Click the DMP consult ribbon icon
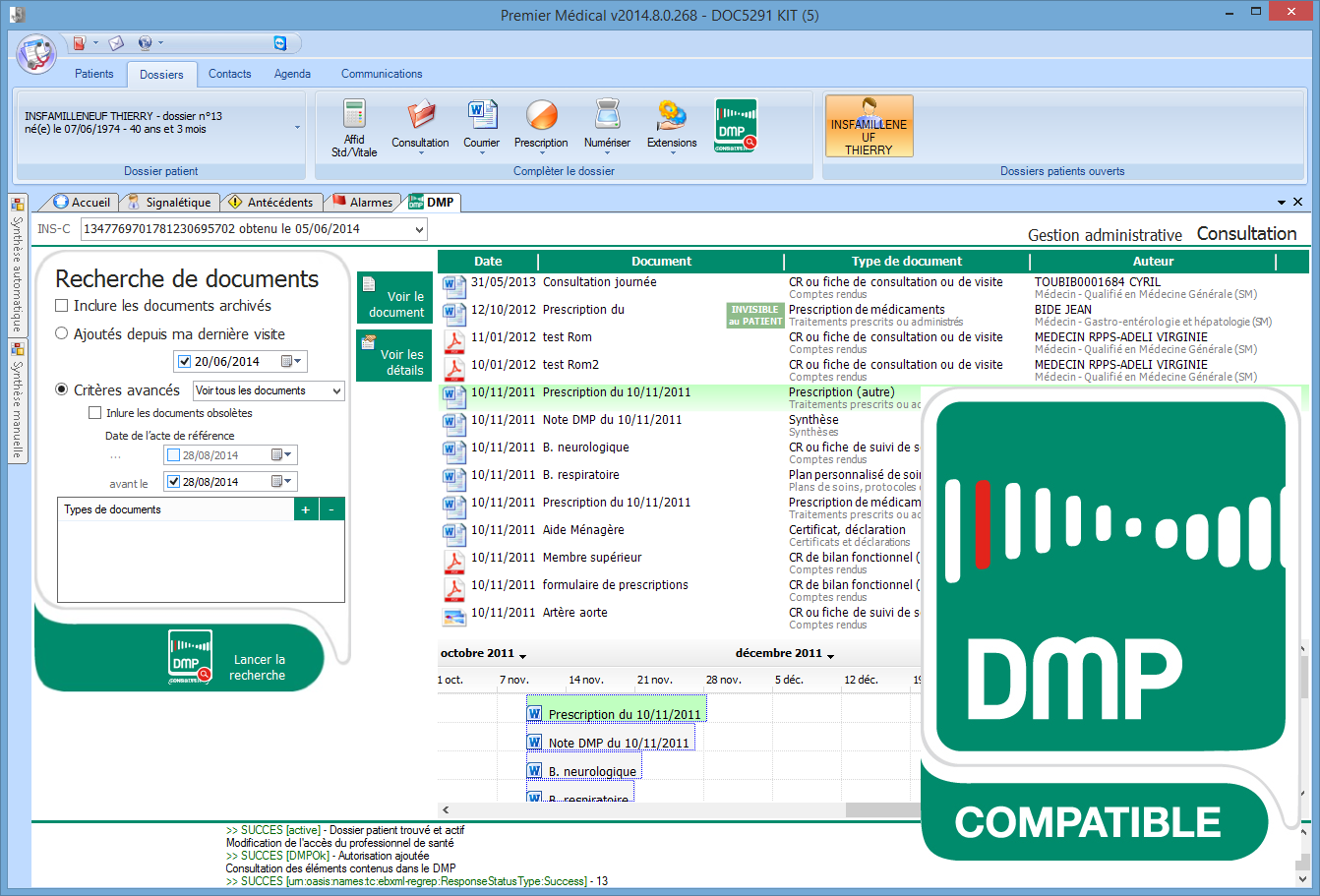 [x=736, y=126]
